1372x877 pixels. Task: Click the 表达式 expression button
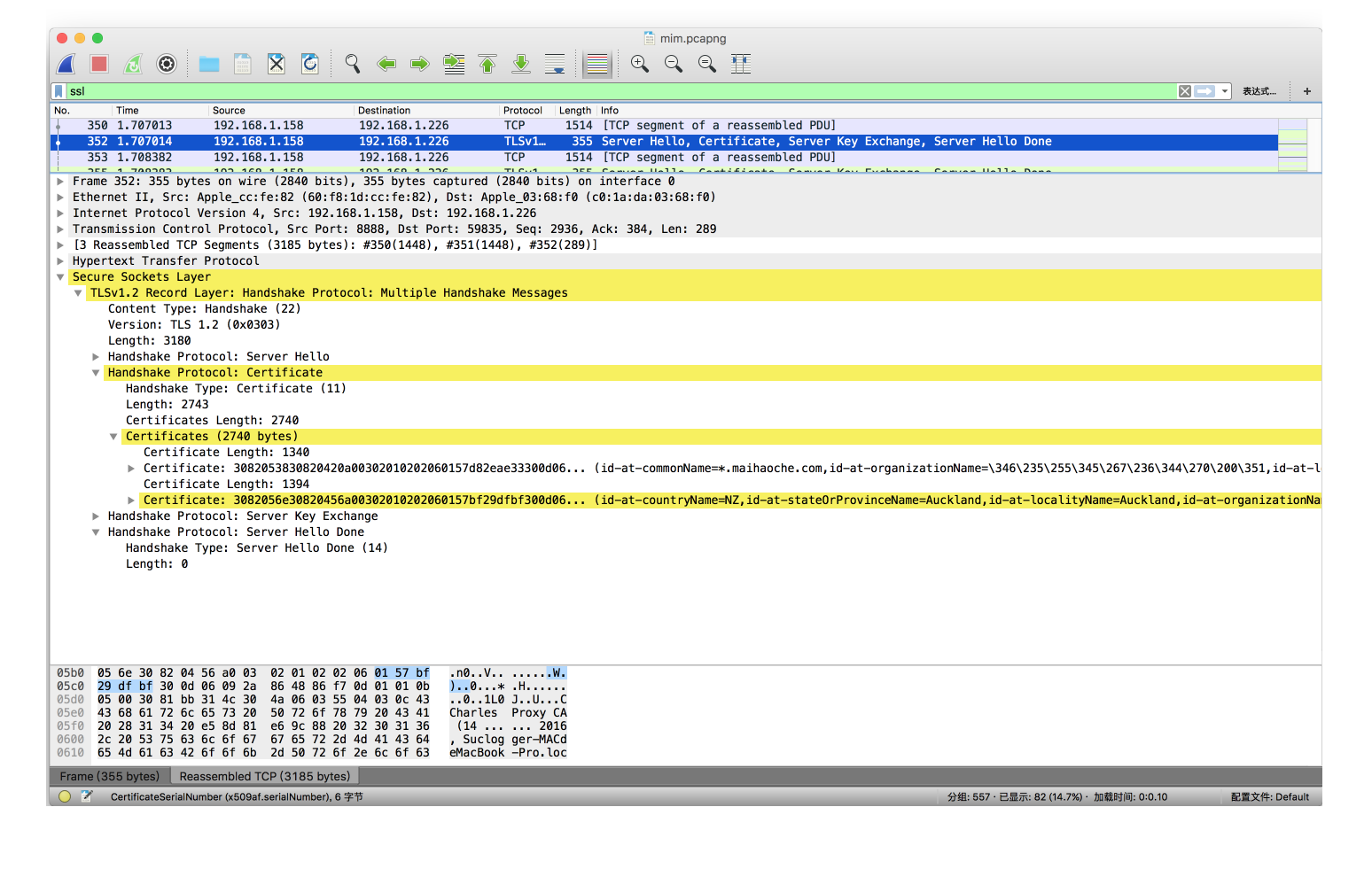pos(1259,91)
